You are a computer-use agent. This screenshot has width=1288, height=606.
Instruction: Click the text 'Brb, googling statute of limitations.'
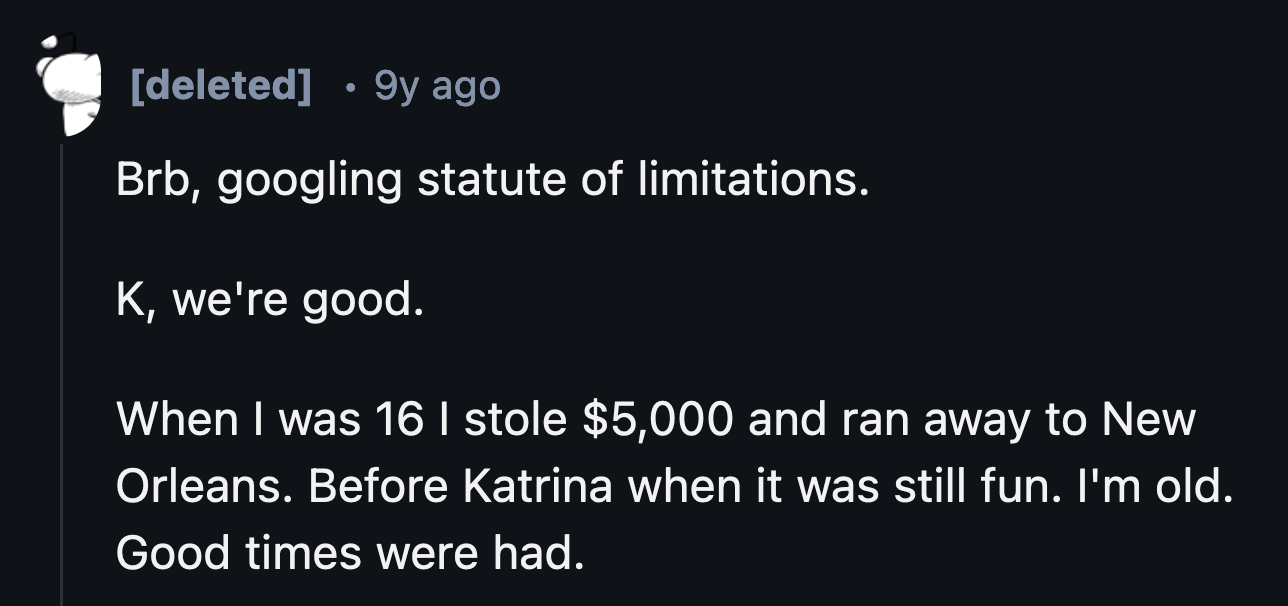(494, 180)
